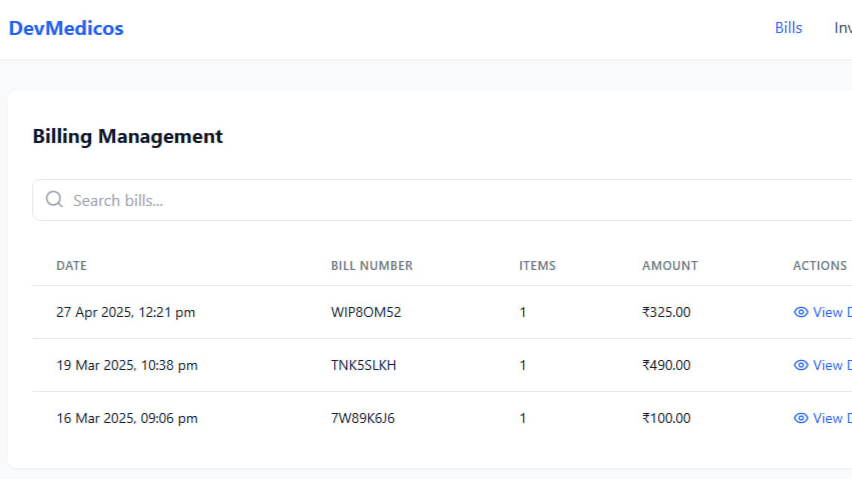Click the Date column header
Screen dimensions: 852x479
tap(71, 266)
